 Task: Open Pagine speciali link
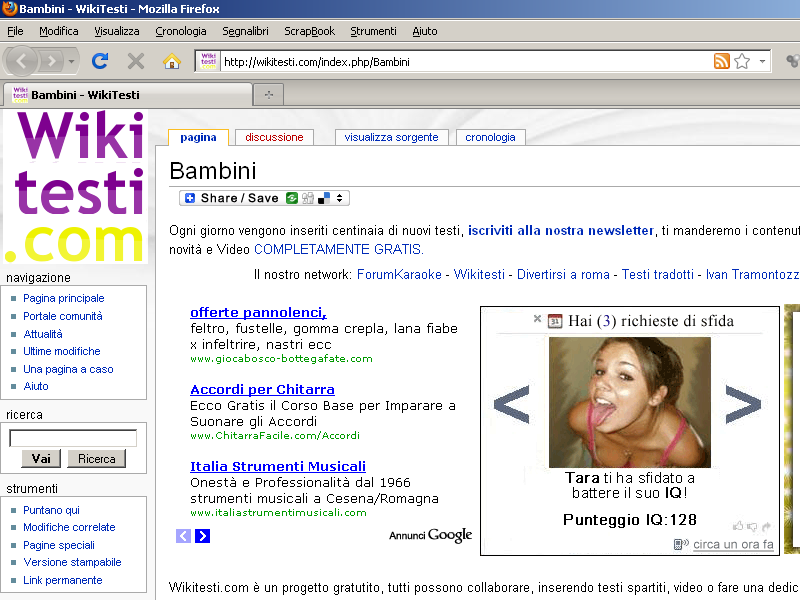(59, 545)
